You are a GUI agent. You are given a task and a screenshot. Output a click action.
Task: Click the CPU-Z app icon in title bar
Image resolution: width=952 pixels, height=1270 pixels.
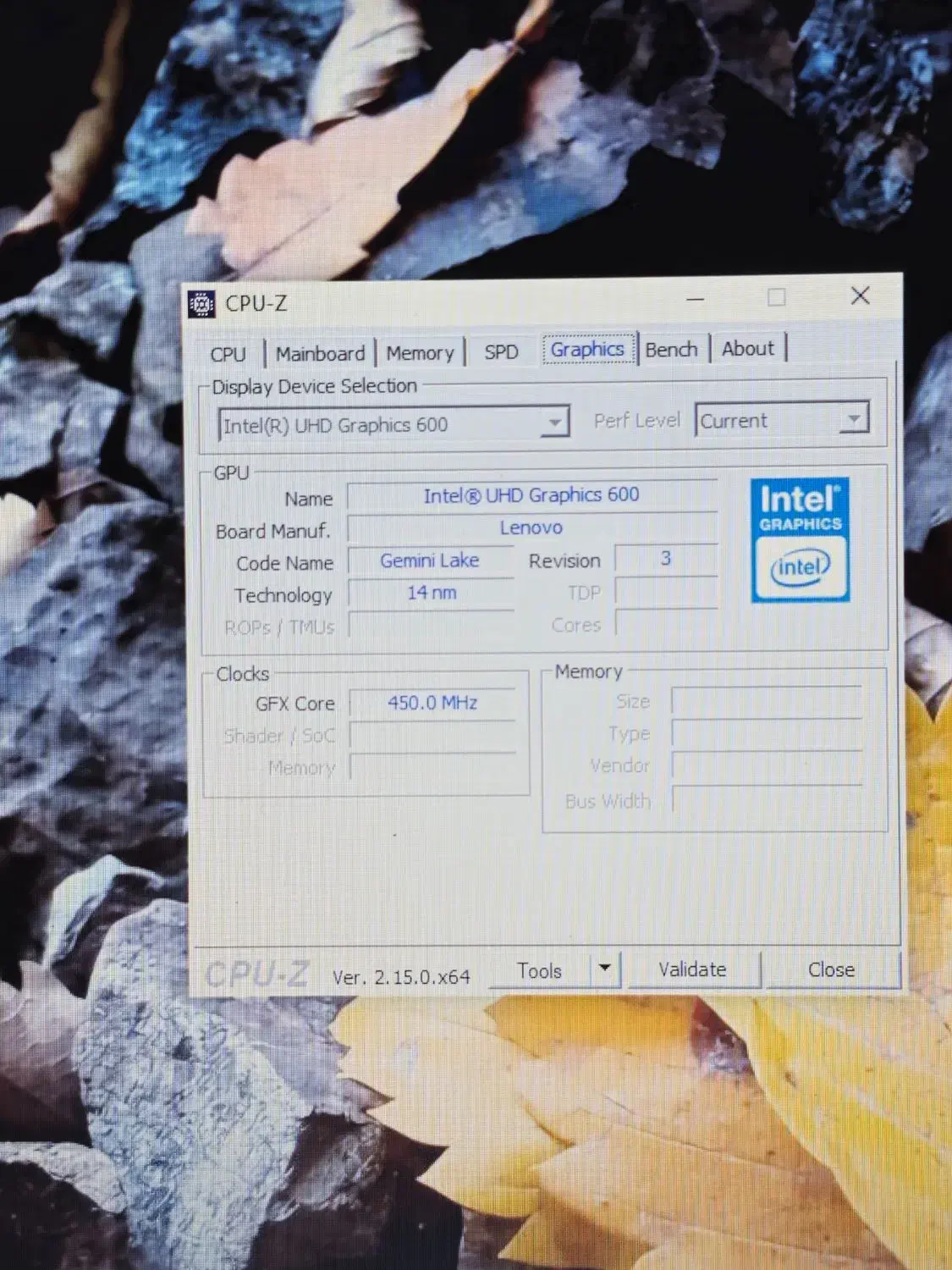coord(201,303)
